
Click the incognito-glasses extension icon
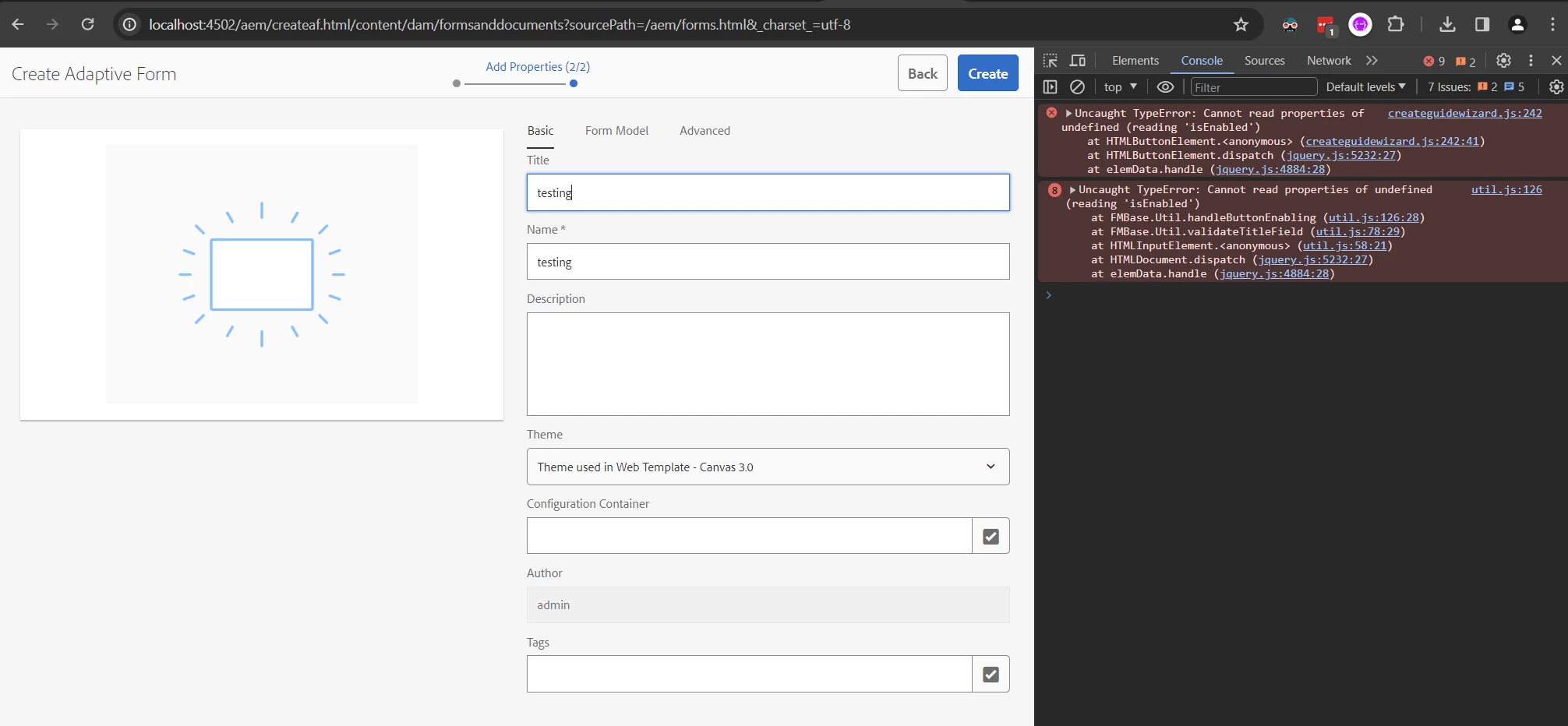point(1290,25)
